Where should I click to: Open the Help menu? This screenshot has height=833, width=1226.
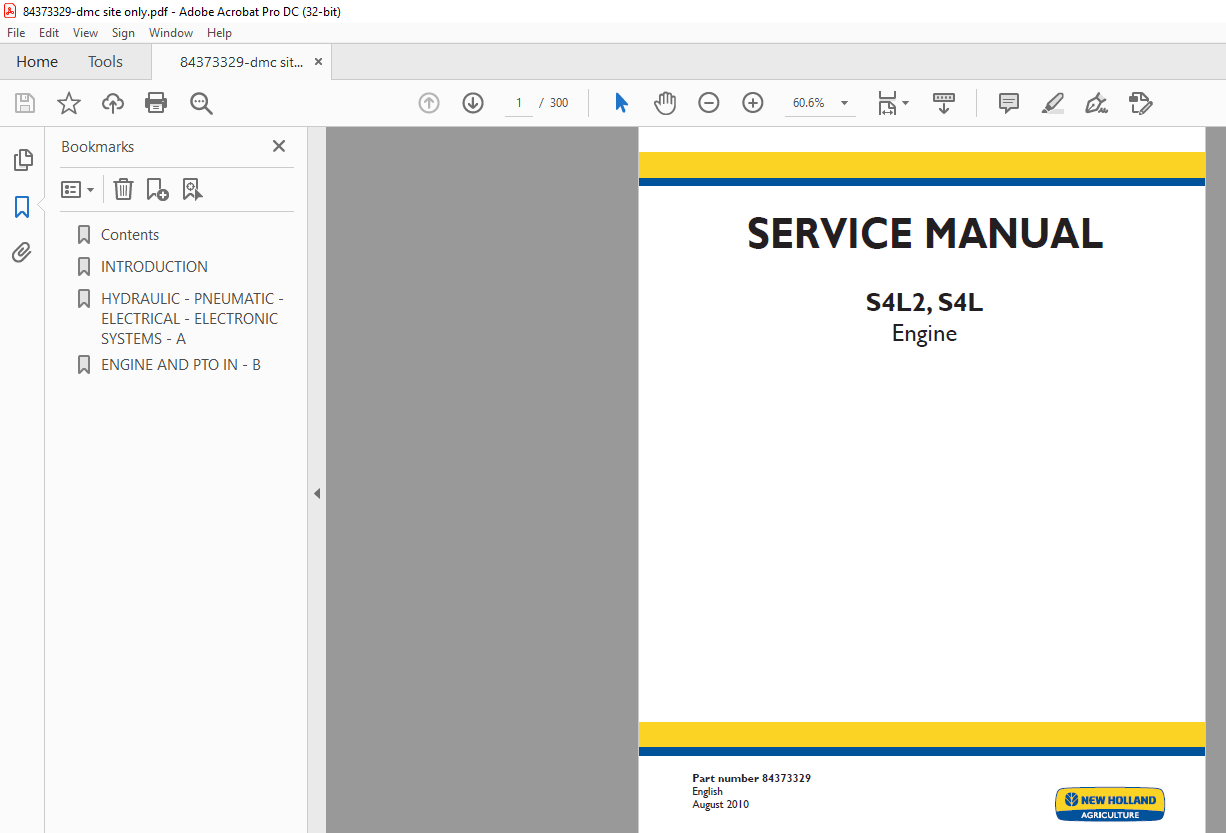click(x=219, y=33)
